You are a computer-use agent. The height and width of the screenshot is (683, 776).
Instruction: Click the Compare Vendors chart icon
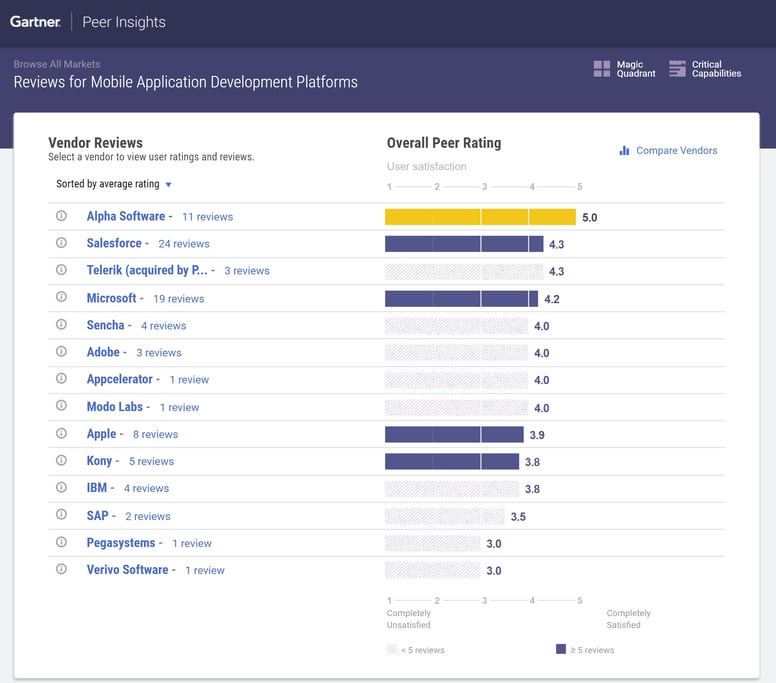pyautogui.click(x=624, y=150)
